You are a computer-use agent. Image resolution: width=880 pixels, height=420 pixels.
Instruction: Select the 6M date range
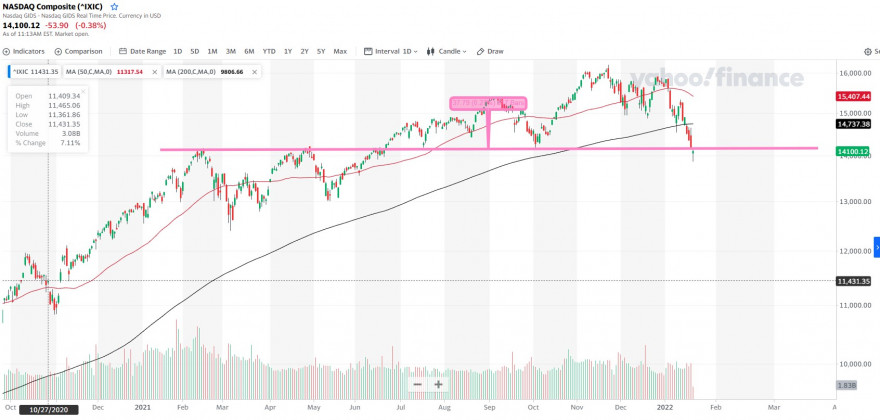coord(249,51)
